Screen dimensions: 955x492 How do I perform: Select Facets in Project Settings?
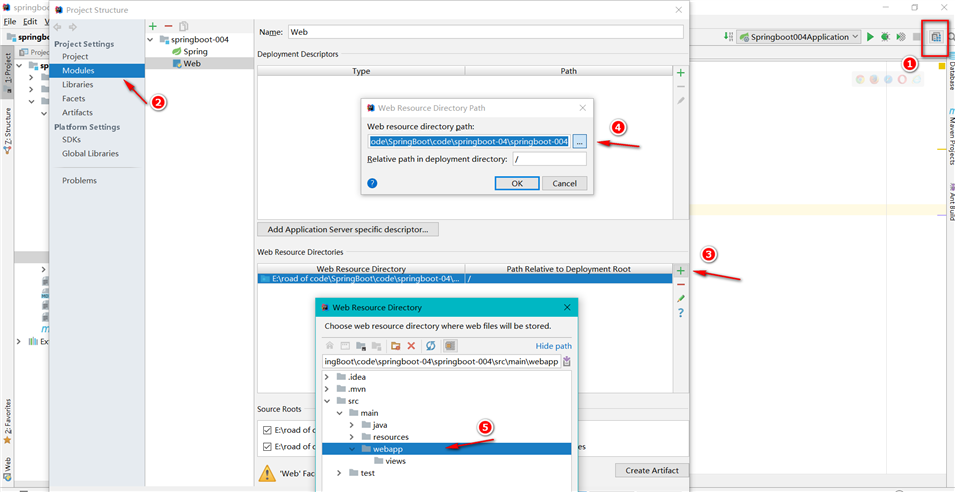click(74, 98)
